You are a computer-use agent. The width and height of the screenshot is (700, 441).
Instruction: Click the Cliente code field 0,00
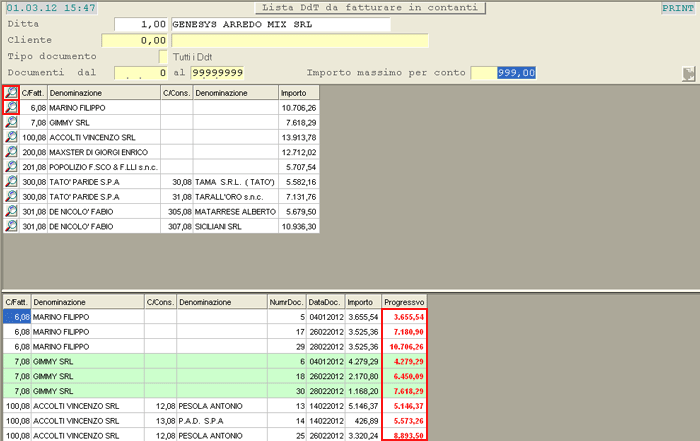134,41
